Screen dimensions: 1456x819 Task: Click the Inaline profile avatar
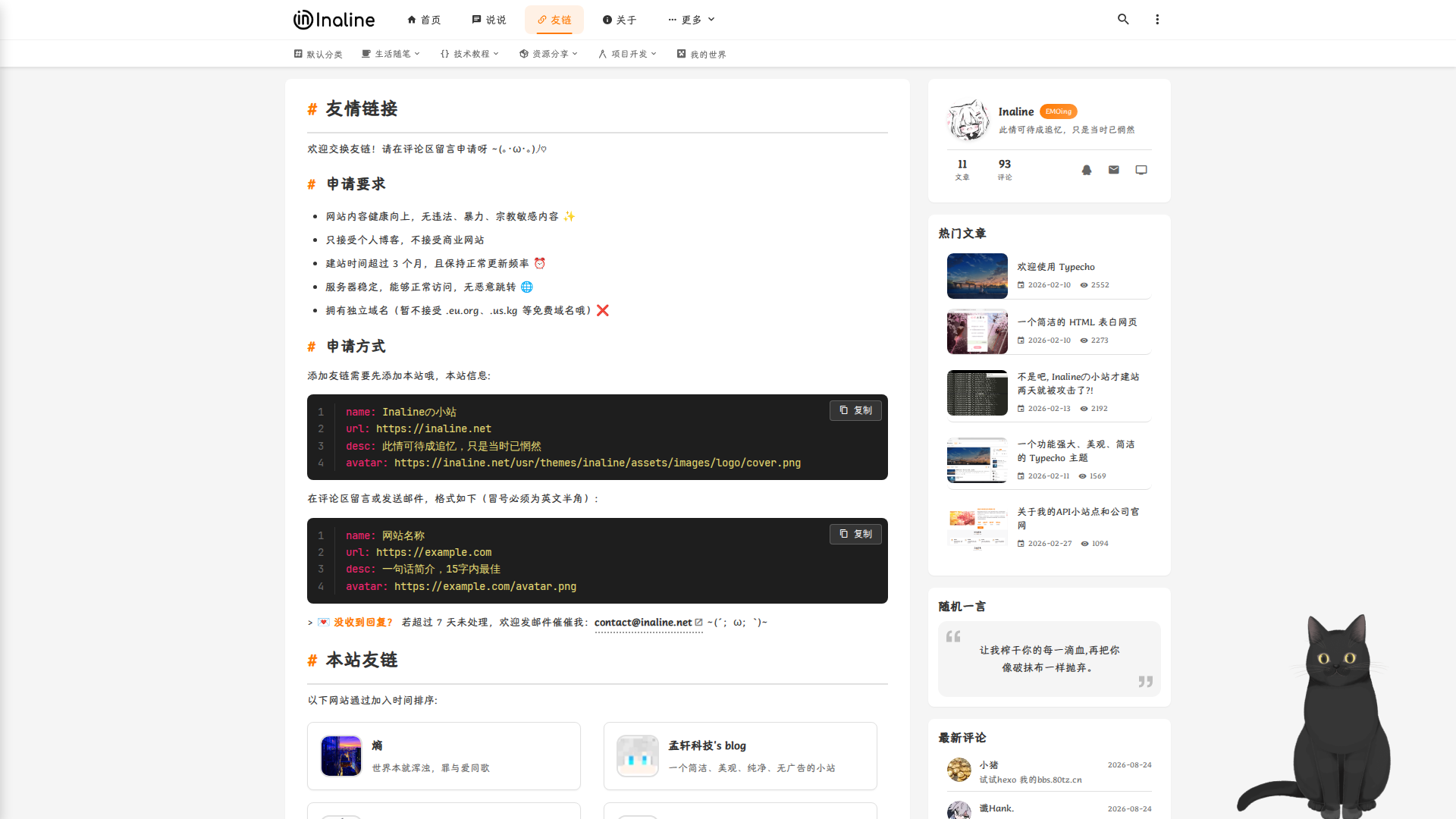point(968,120)
